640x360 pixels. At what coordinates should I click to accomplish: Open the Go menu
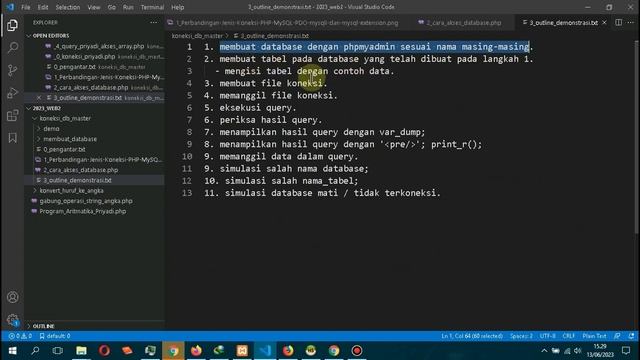111,7
